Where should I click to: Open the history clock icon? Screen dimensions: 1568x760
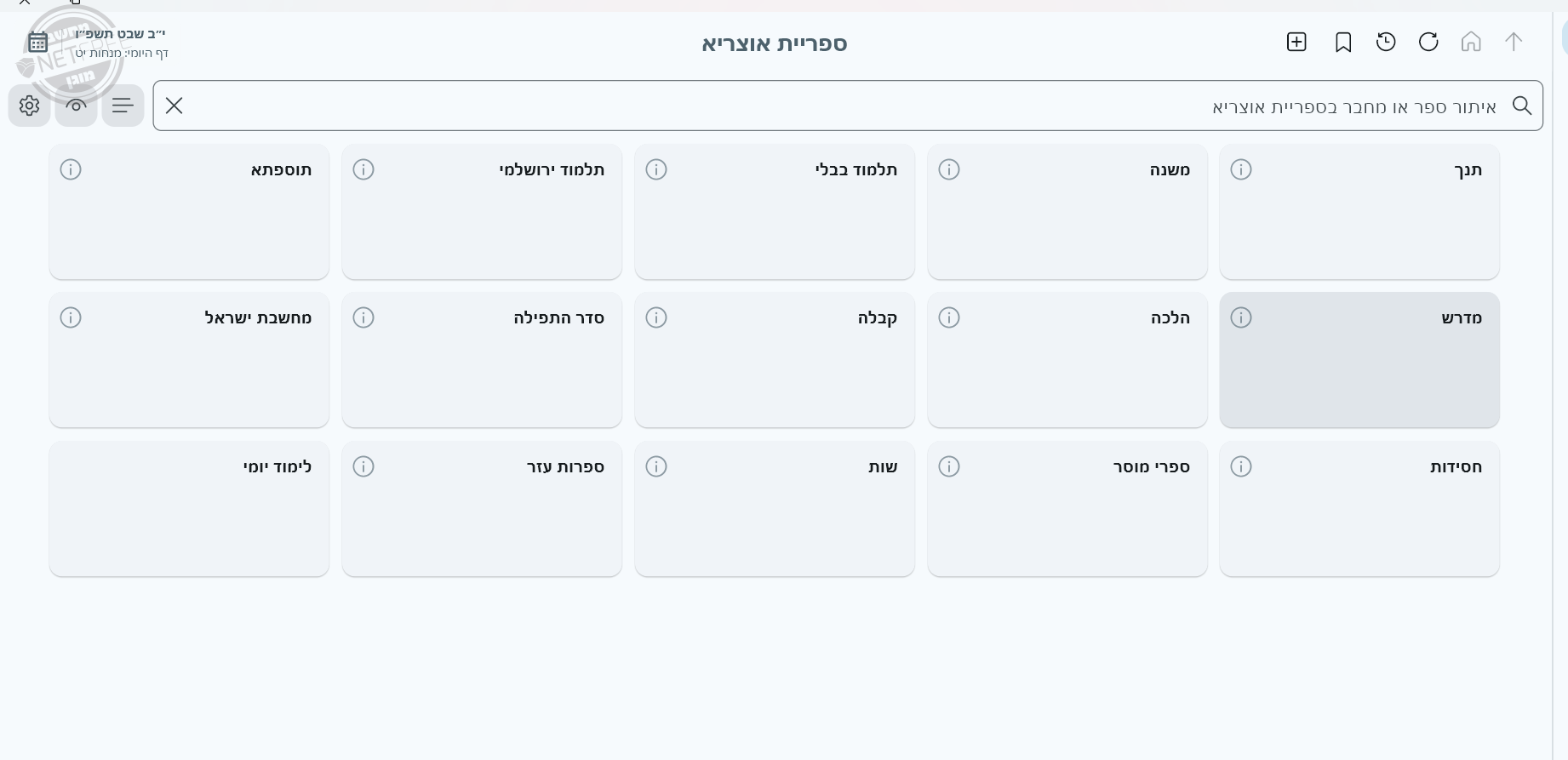[1386, 42]
